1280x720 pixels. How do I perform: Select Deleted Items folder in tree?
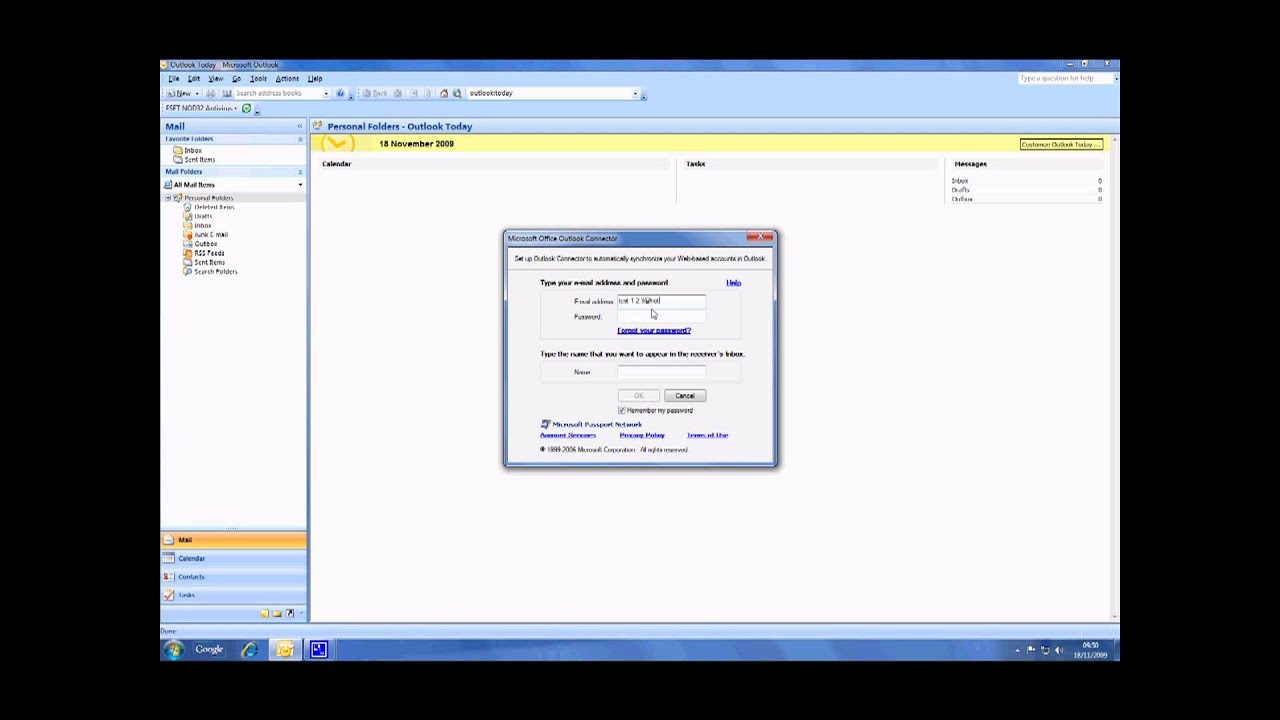coord(214,207)
